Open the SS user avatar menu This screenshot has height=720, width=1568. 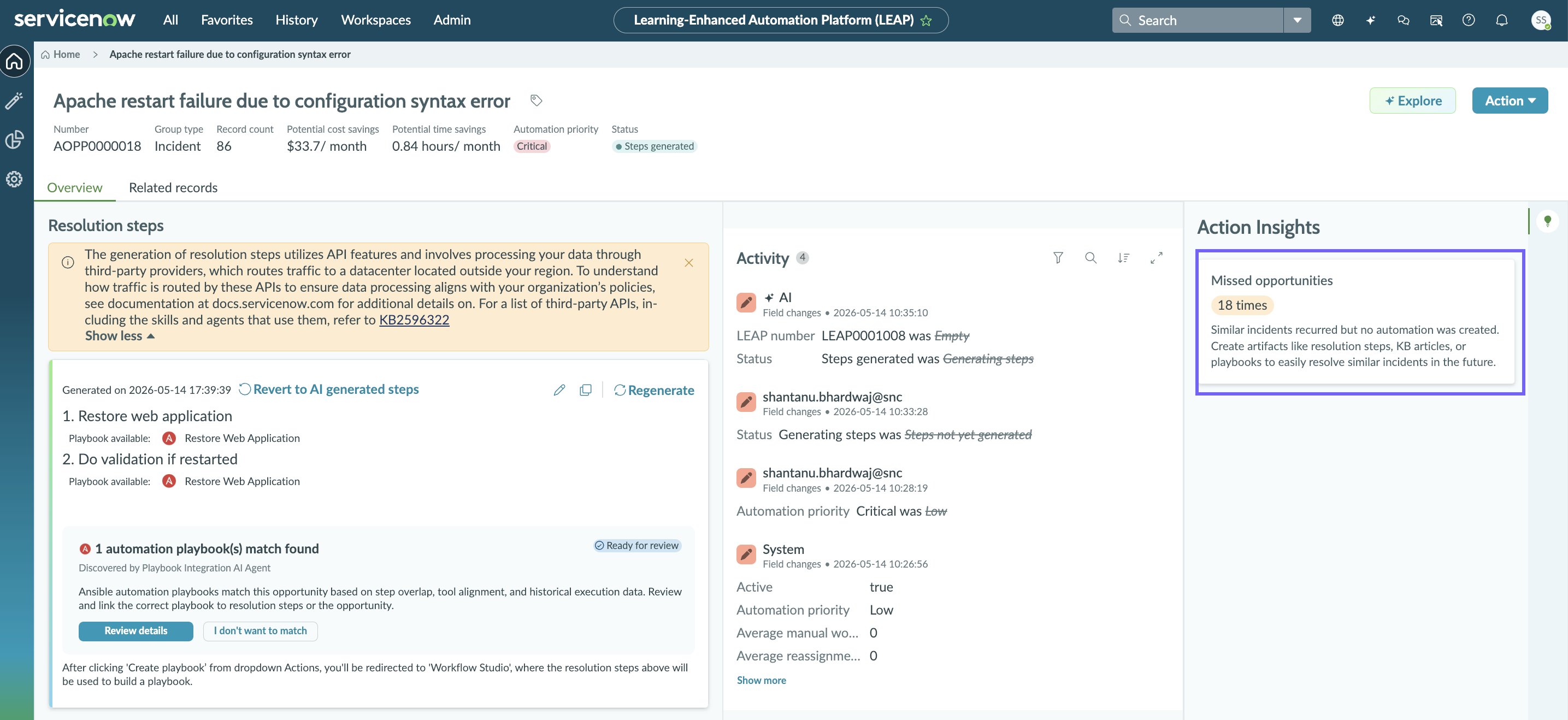1541,20
